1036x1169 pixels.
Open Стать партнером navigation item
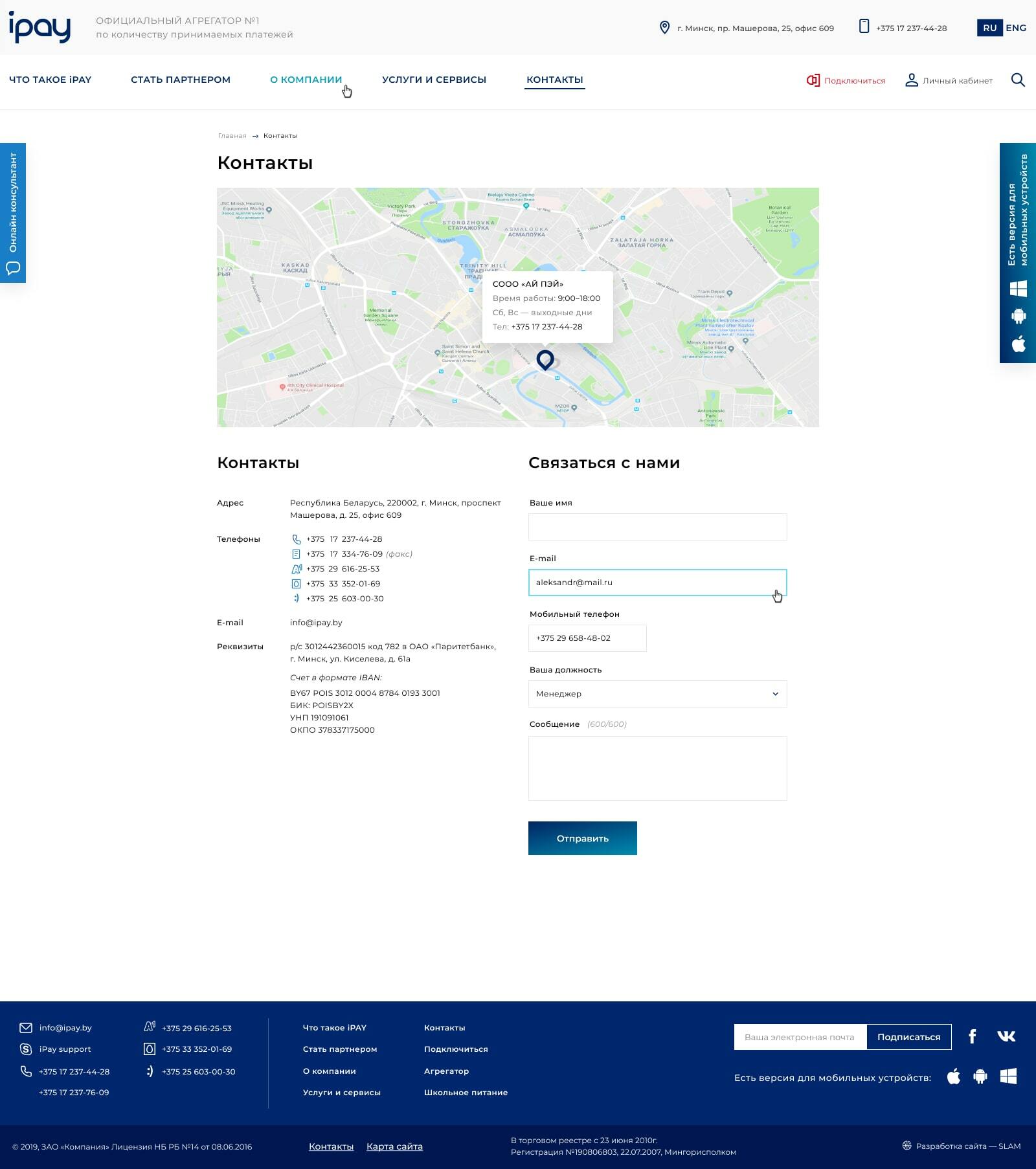coord(181,80)
